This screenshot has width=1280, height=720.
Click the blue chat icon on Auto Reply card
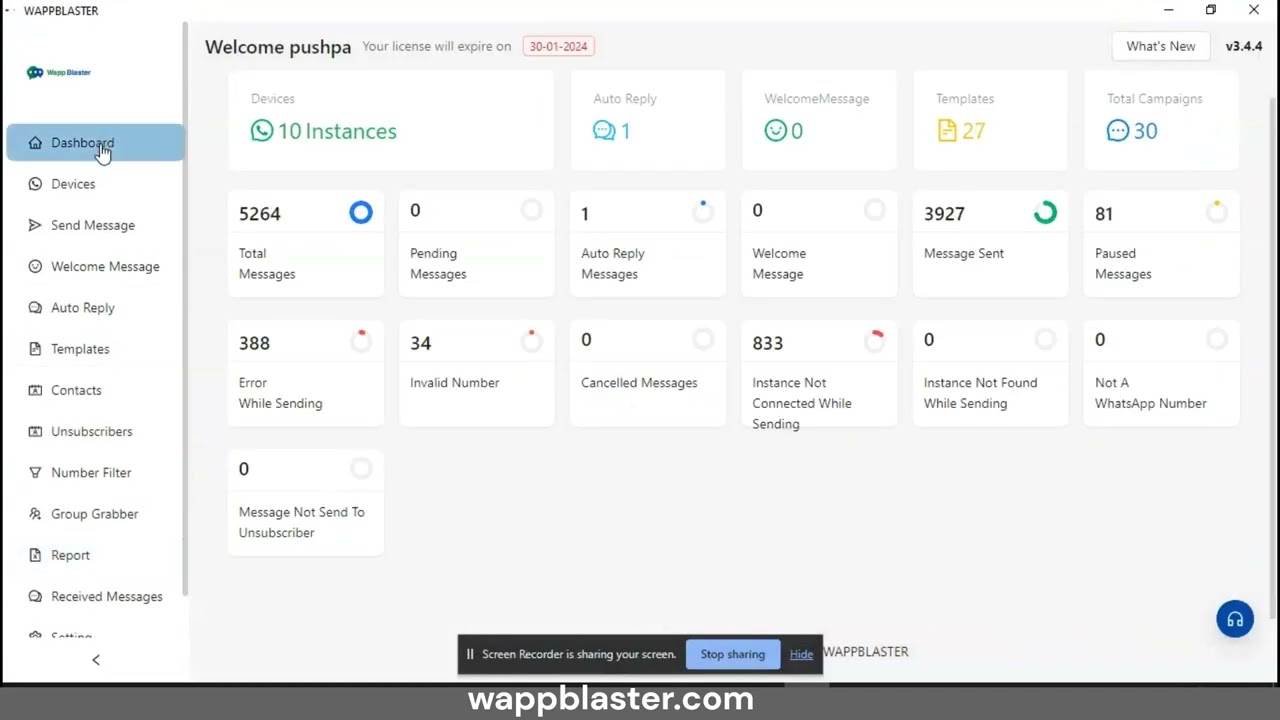[x=604, y=131]
